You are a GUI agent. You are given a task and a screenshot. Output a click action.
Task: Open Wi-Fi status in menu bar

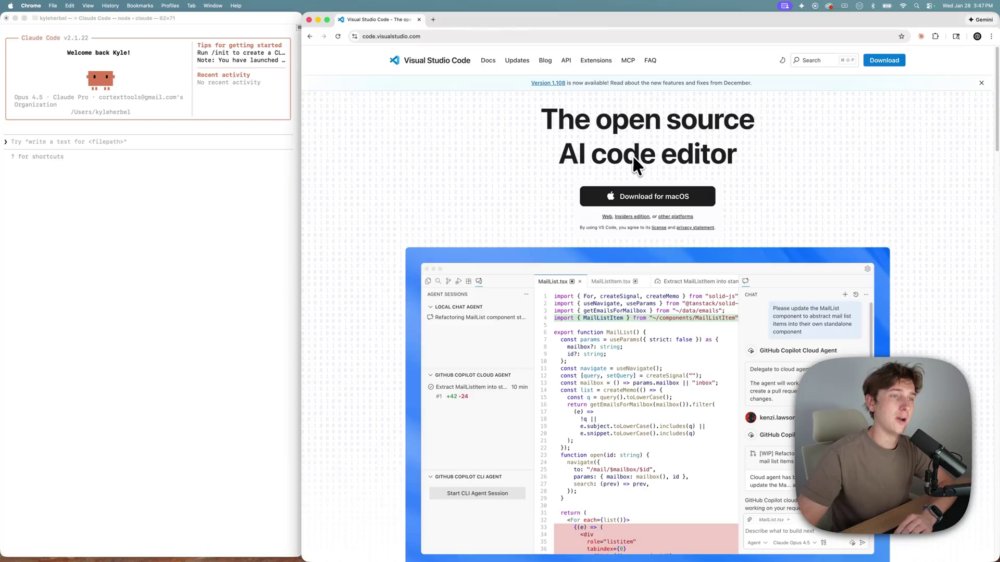(x=903, y=6)
